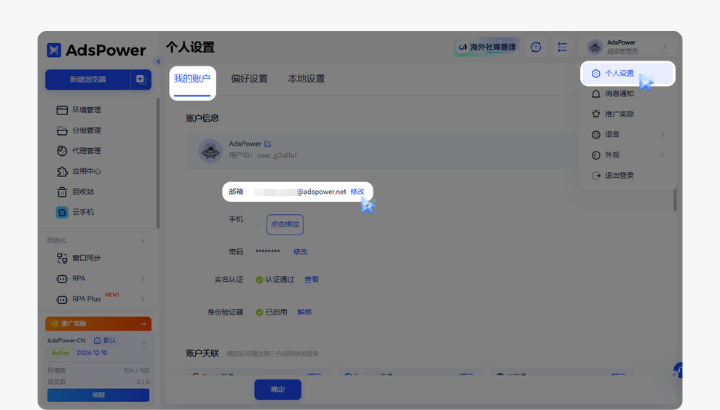
Task: Click the 点击绑定 phone bind button
Action: click(x=285, y=225)
